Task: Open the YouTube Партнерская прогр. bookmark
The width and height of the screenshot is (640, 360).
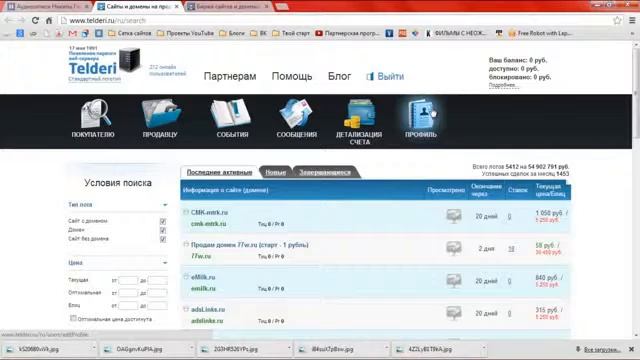Action: pos(347,33)
